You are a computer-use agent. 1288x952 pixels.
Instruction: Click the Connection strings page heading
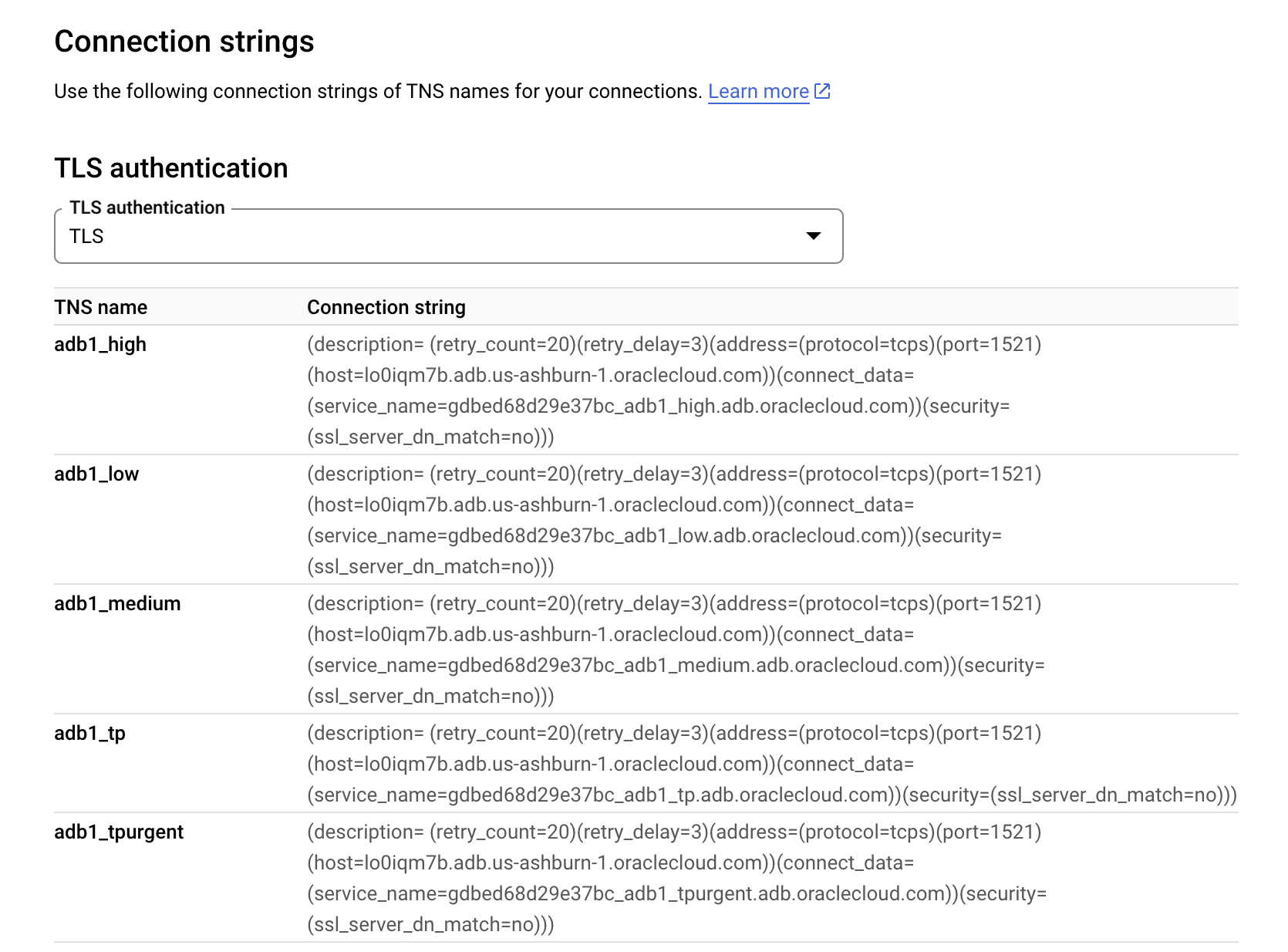(x=184, y=42)
